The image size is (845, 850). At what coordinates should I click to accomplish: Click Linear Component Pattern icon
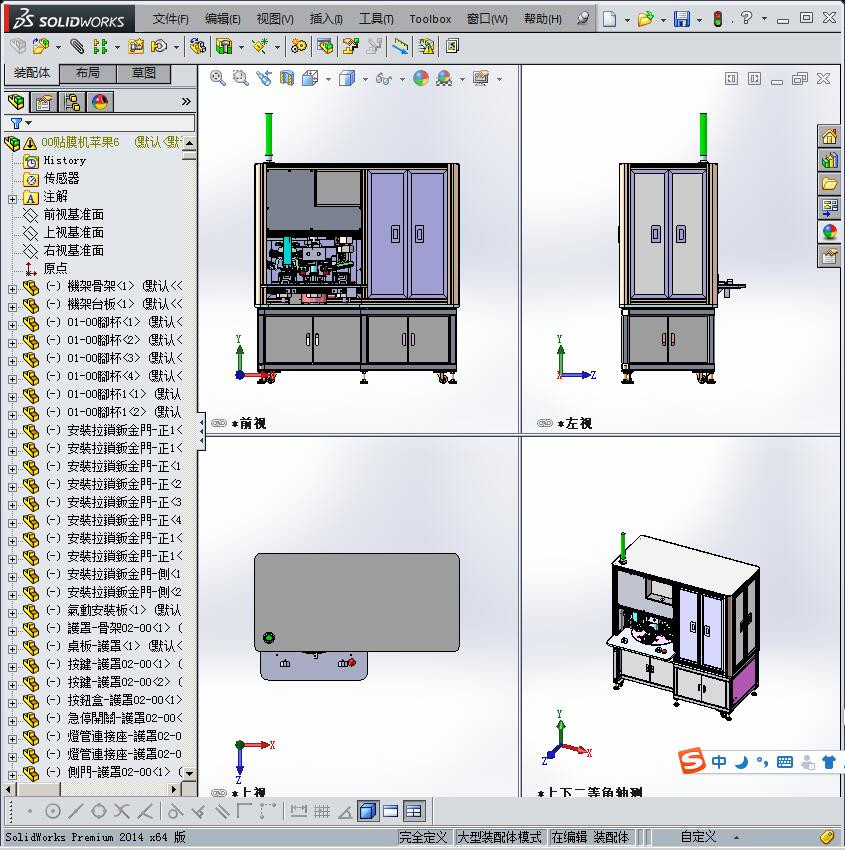[x=100, y=47]
